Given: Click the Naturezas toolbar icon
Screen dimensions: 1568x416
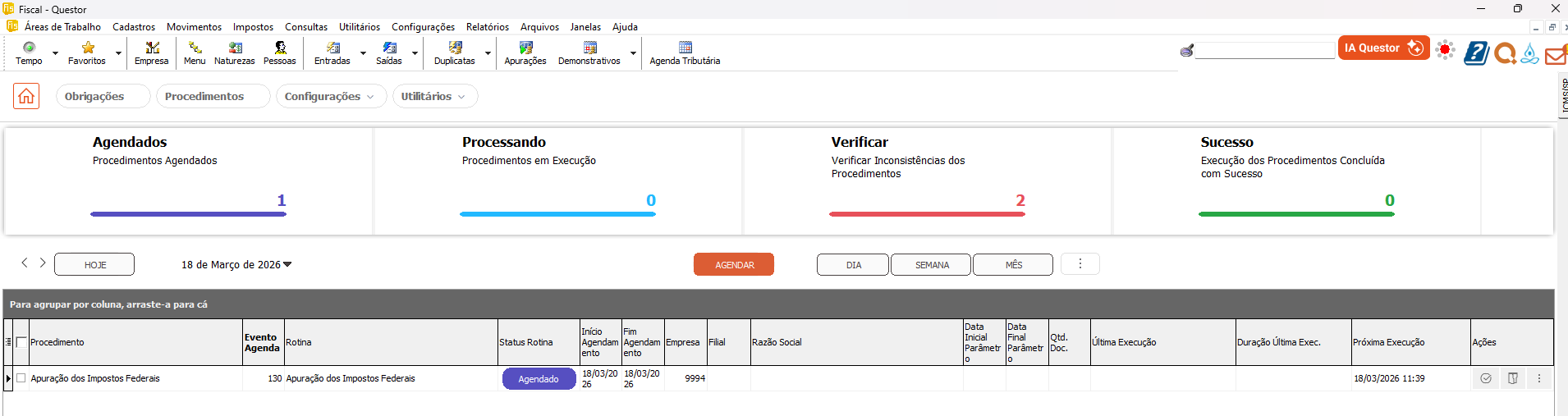Looking at the screenshot, I should [235, 53].
